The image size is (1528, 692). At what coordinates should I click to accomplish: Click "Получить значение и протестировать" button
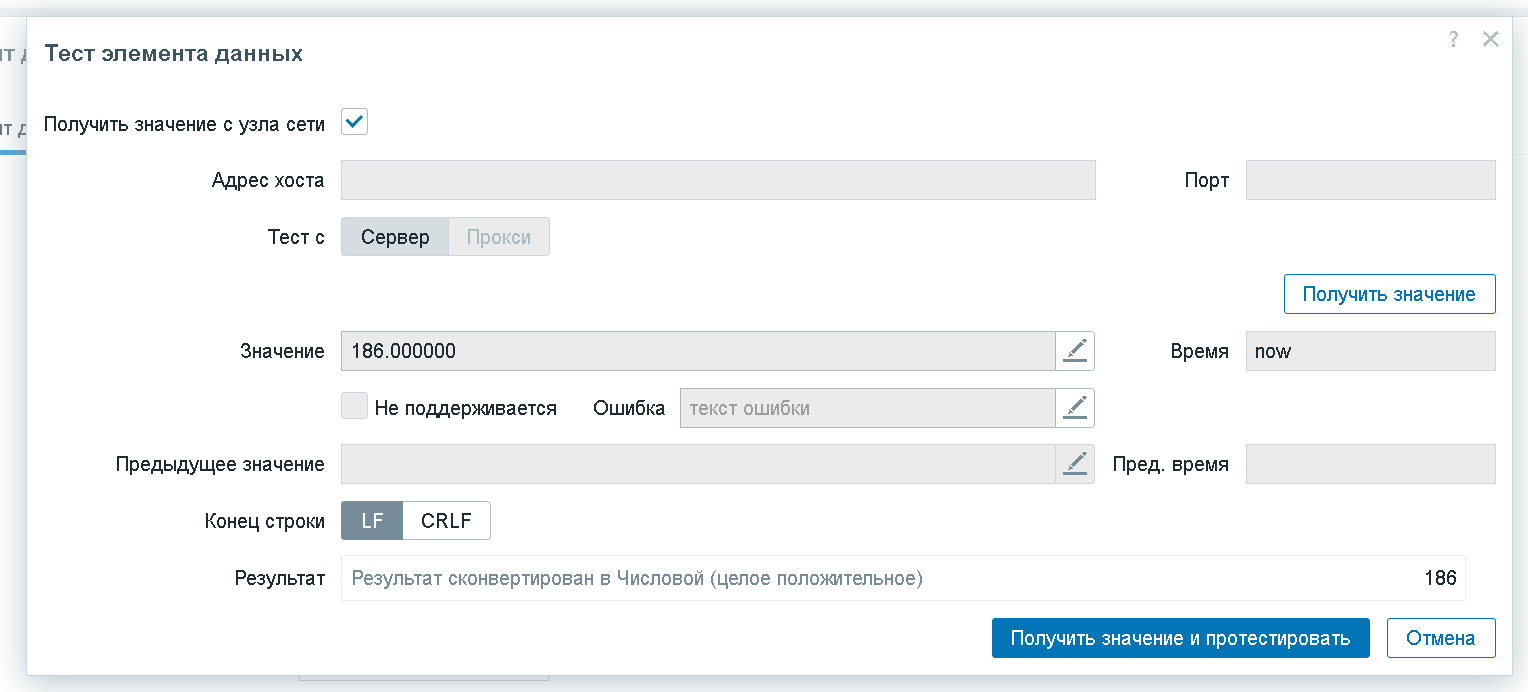click(x=1180, y=638)
